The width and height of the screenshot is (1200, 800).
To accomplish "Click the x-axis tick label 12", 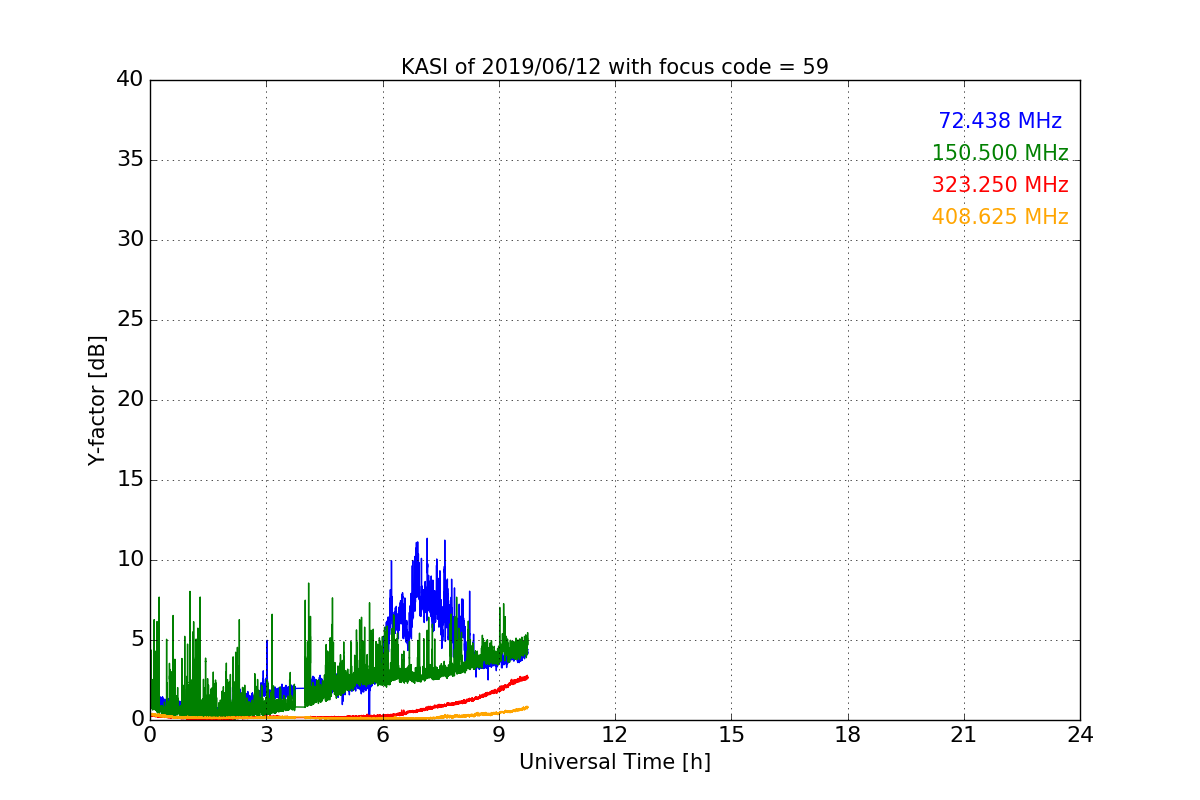I will pyautogui.click(x=615, y=735).
